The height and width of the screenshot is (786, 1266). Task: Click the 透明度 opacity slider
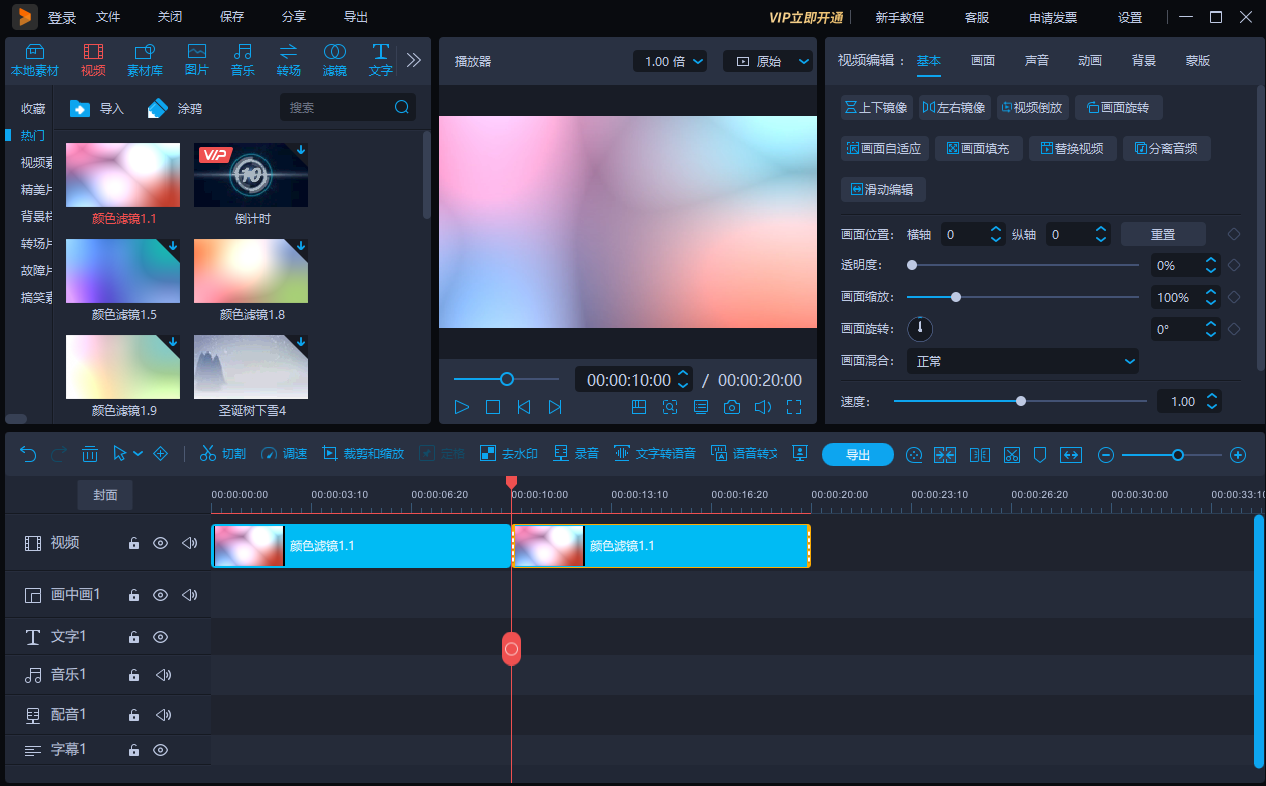[x=1020, y=265]
